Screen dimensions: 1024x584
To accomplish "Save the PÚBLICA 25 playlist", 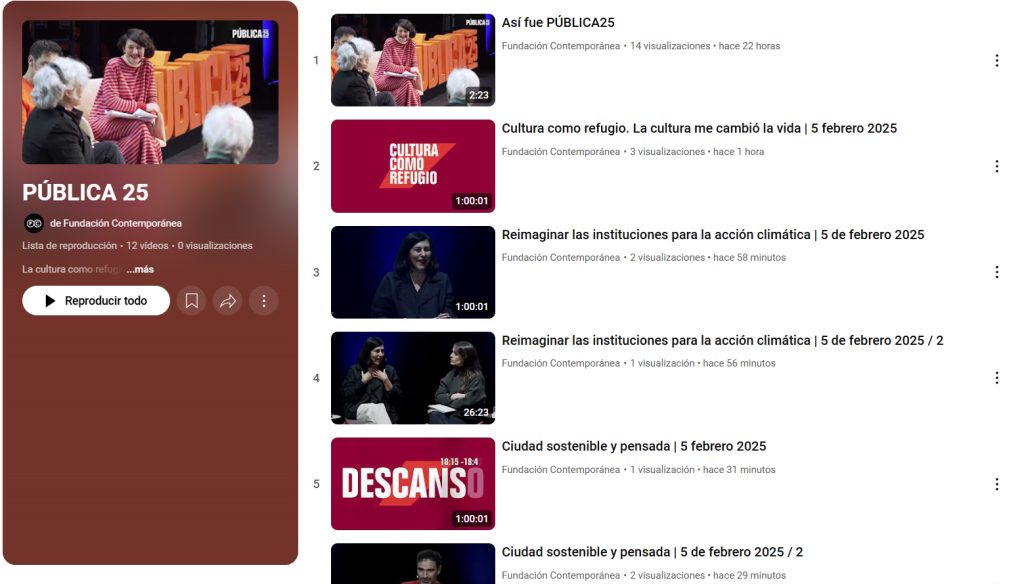I will pyautogui.click(x=191, y=300).
